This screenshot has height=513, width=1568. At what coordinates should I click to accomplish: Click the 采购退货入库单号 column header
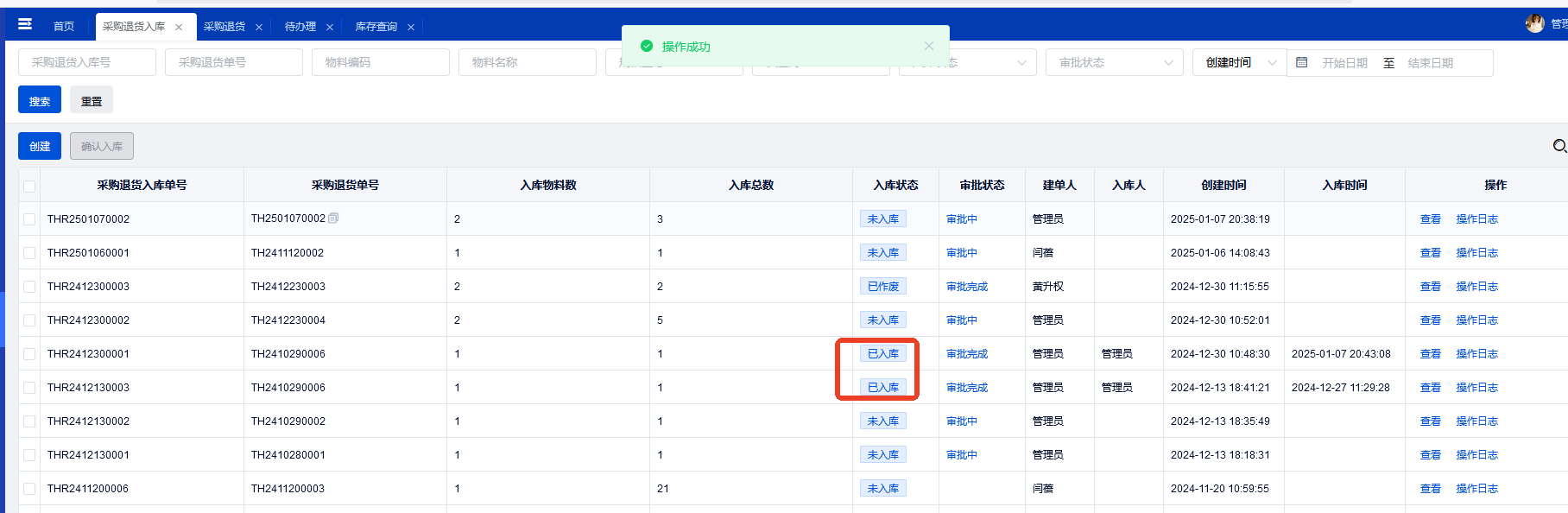tap(142, 185)
